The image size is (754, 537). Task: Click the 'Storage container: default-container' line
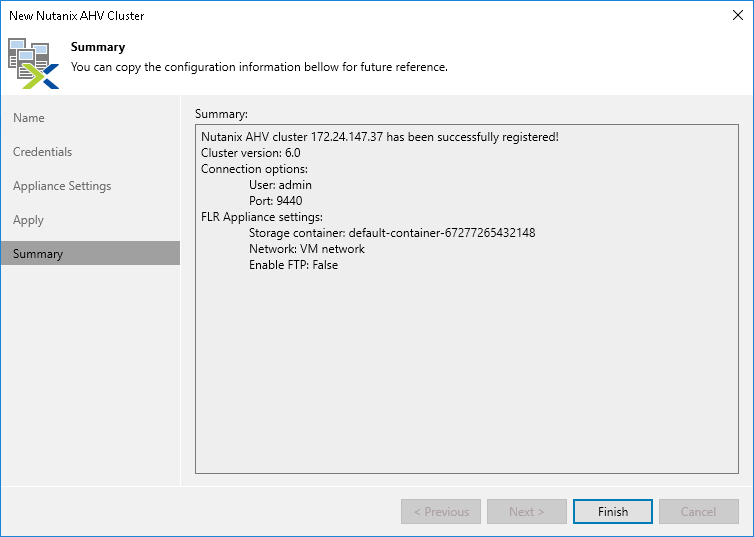[x=392, y=233]
